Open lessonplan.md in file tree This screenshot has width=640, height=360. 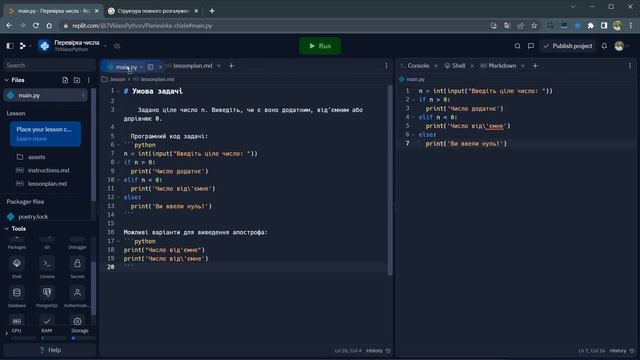47,184
